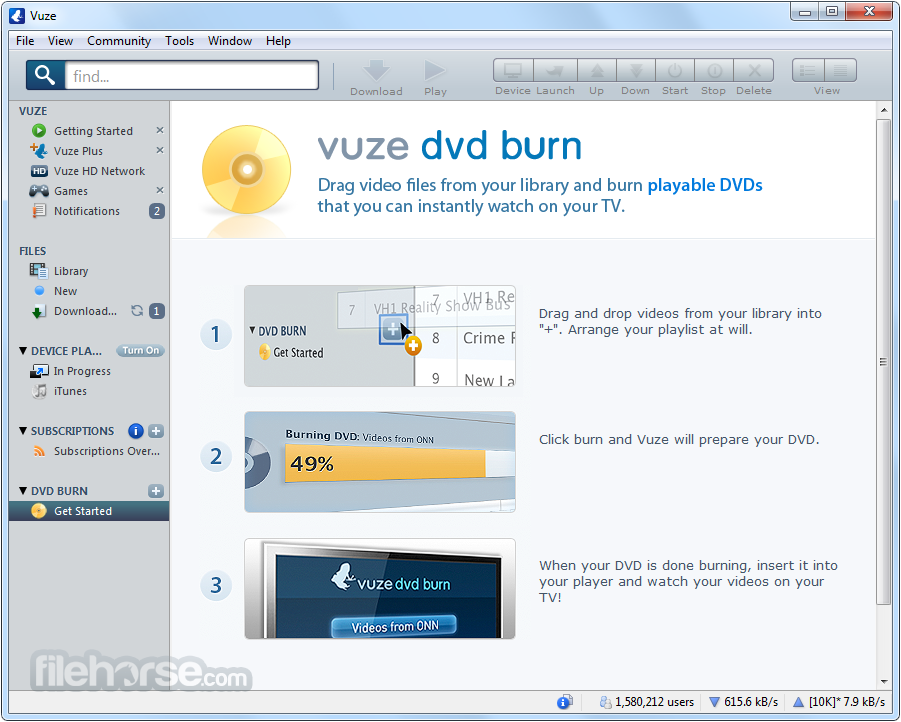Collapse the Subscriptions section
The width and height of the screenshot is (901, 722).
point(23,431)
